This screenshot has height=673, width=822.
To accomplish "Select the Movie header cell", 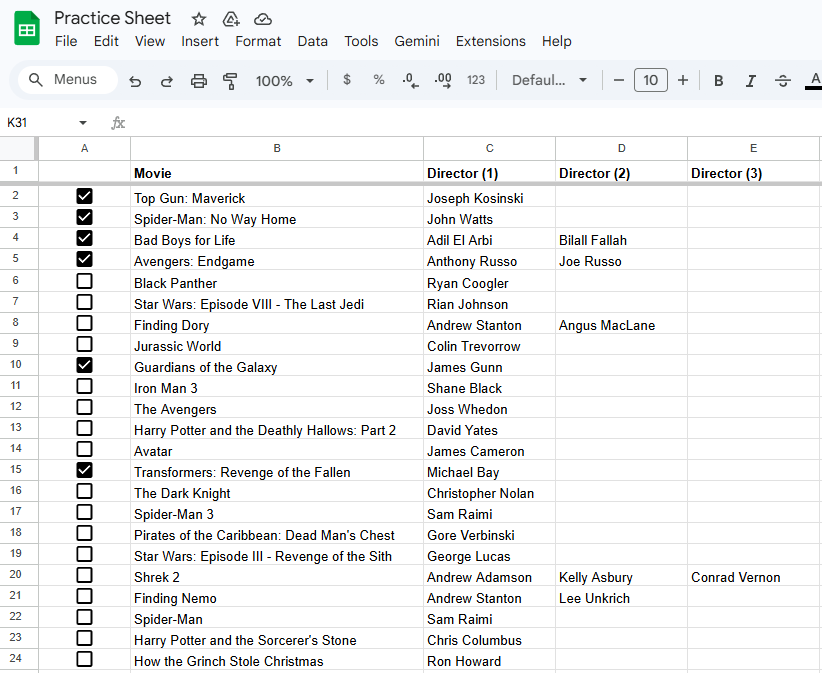I will pos(277,173).
